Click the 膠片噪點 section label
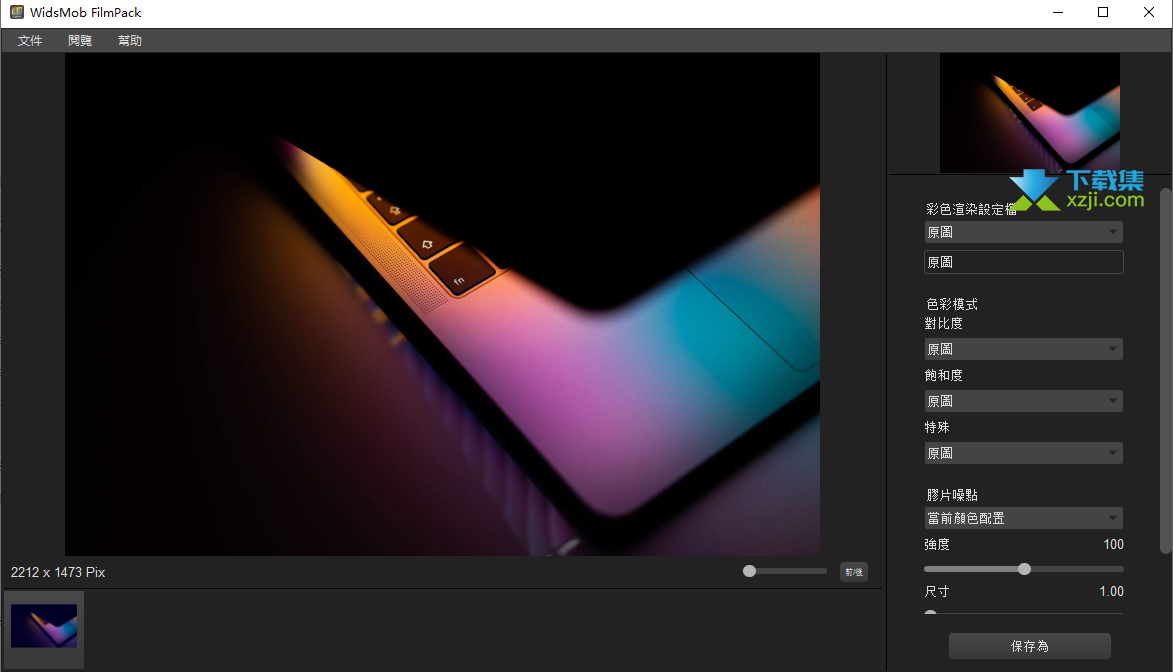Image resolution: width=1173 pixels, height=672 pixels. (952, 495)
